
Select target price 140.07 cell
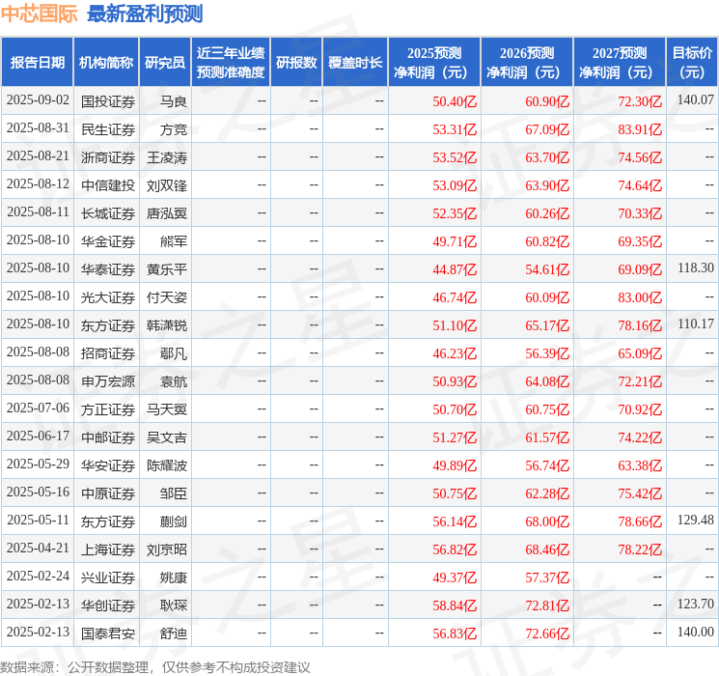point(696,100)
